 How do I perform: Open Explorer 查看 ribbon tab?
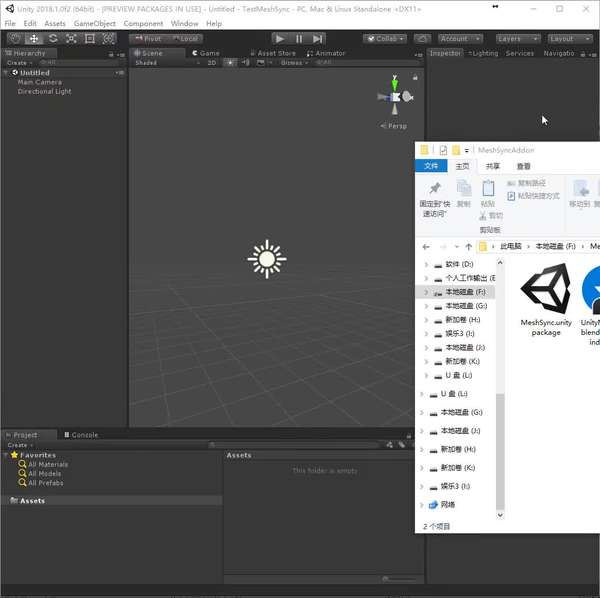523,166
